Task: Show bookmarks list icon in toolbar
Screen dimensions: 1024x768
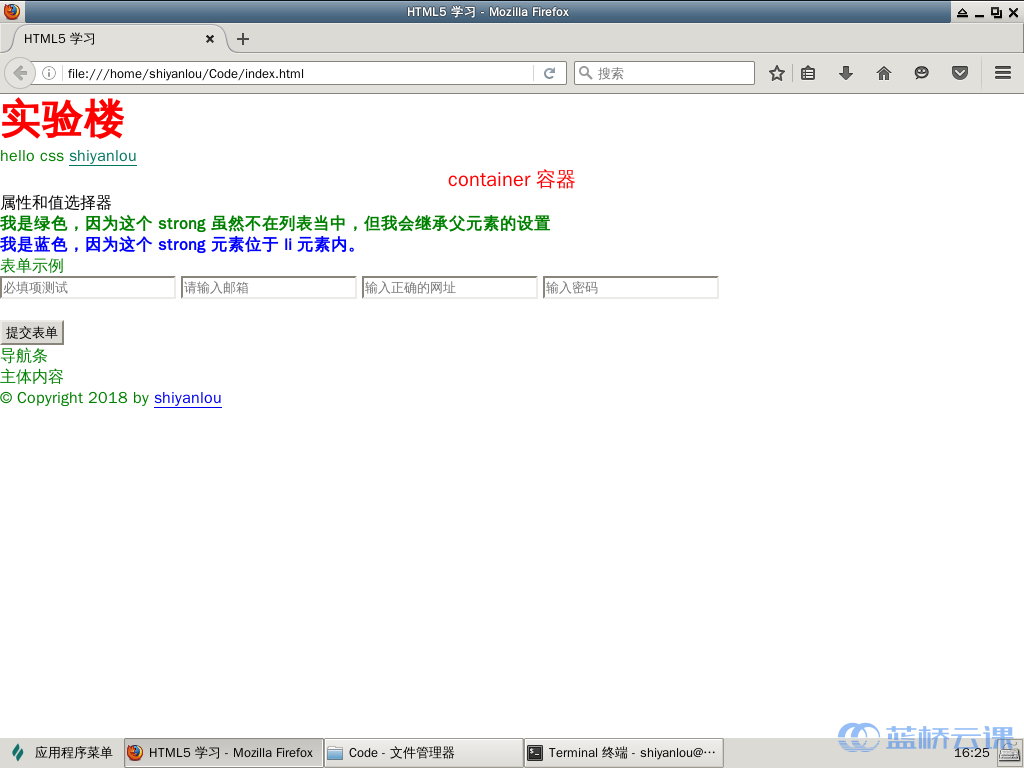Action: (809, 73)
